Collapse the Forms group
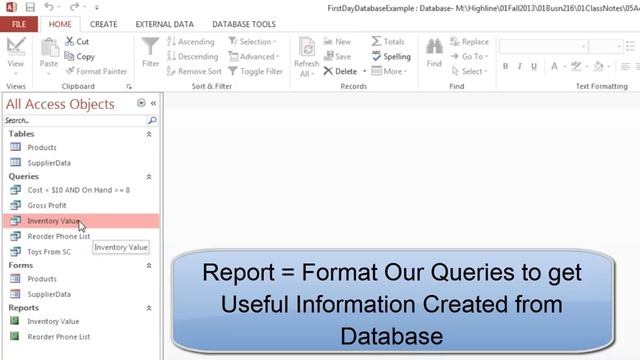 (149, 265)
